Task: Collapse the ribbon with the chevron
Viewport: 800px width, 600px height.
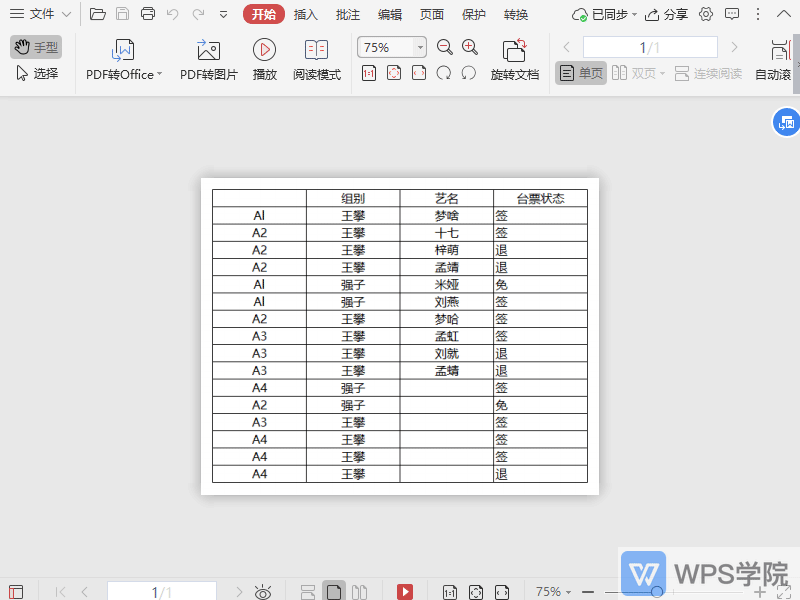Action: pyautogui.click(x=784, y=14)
